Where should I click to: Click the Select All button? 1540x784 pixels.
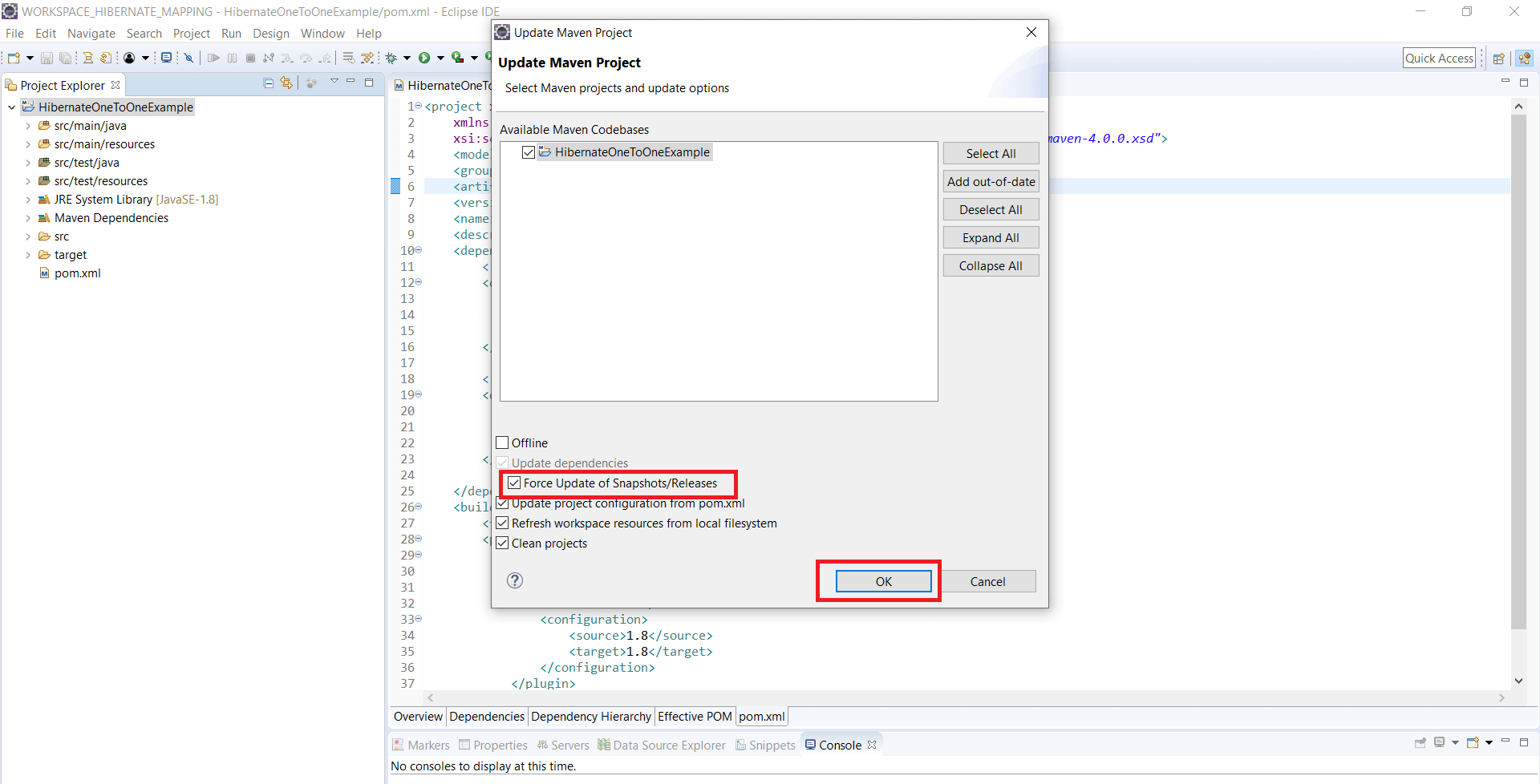pyautogui.click(x=991, y=153)
